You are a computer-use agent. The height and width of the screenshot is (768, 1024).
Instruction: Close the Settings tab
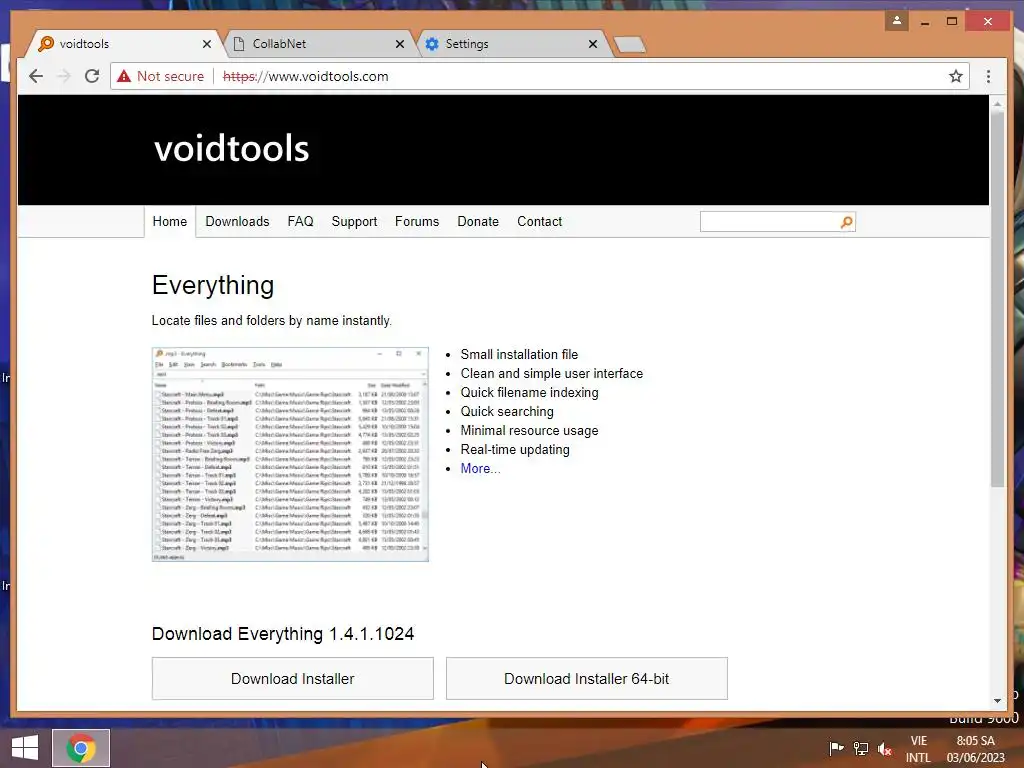coord(592,44)
